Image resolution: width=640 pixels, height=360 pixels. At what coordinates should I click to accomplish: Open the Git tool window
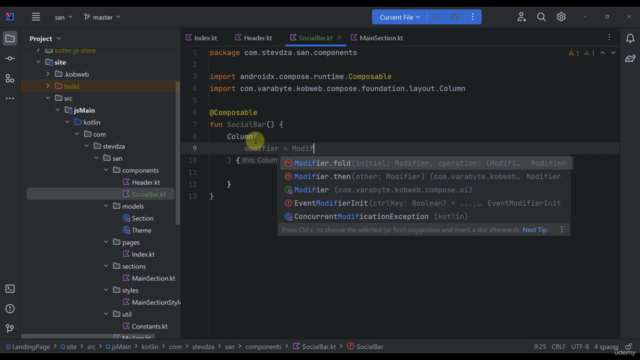tap(10, 328)
